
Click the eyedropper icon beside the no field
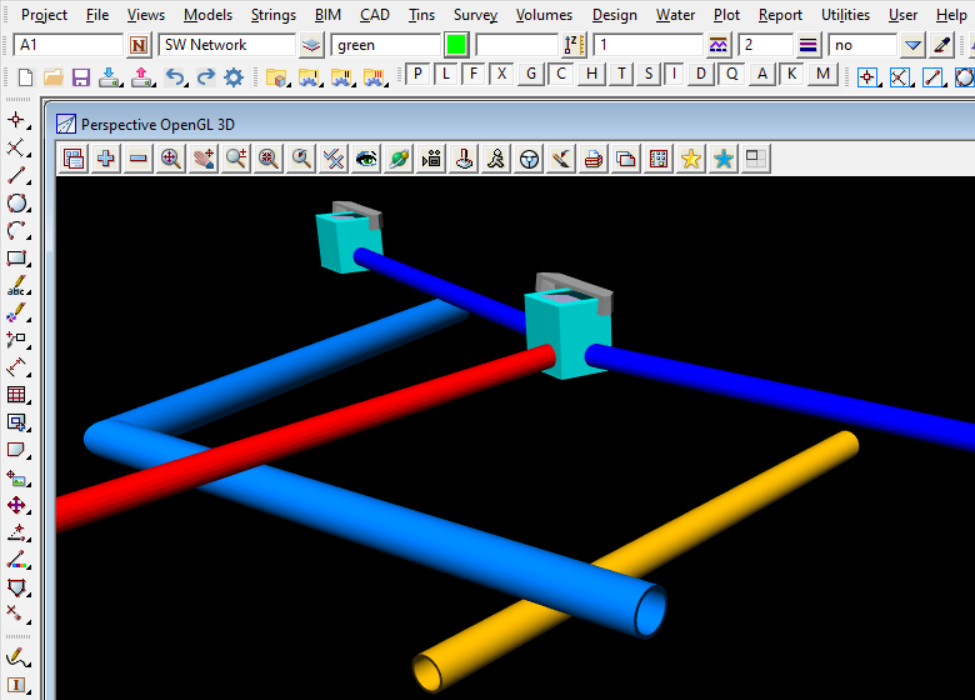[941, 45]
